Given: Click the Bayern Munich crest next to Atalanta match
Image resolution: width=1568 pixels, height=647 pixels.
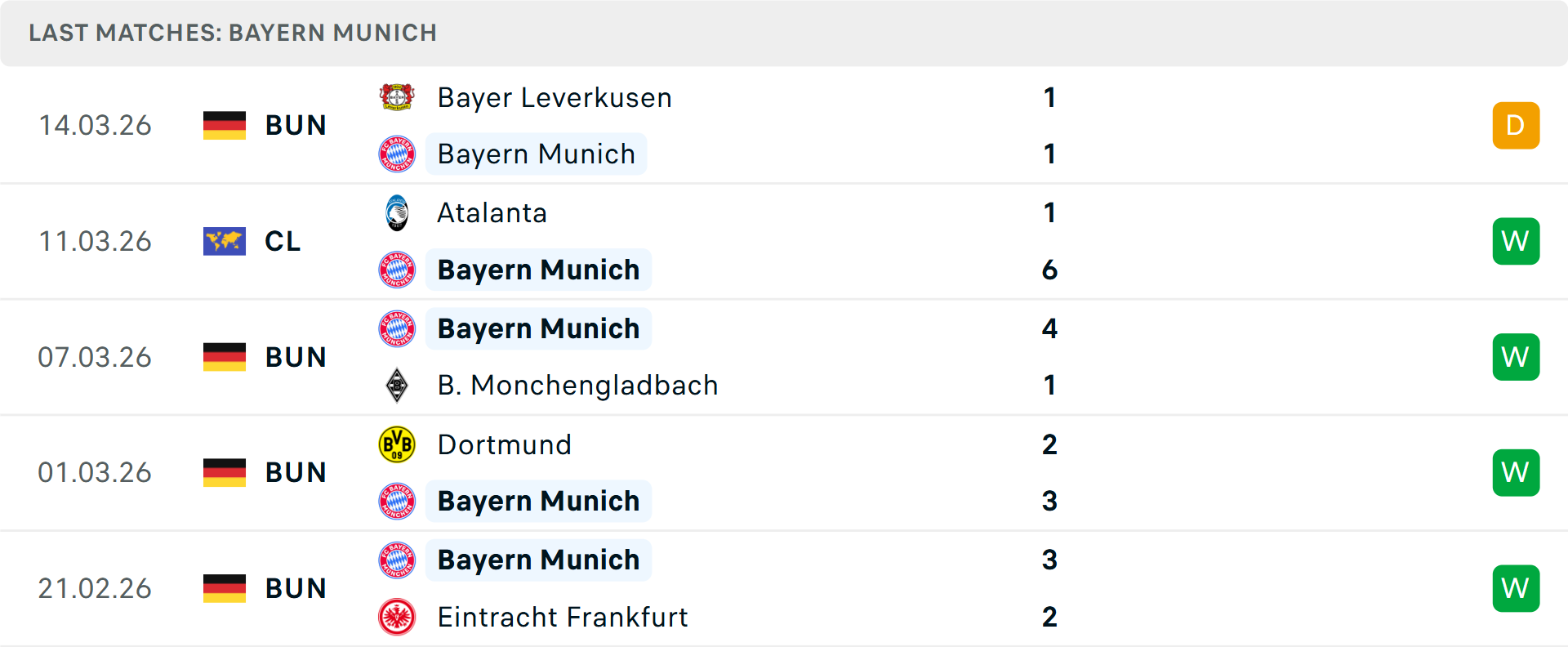Looking at the screenshot, I should click(397, 270).
